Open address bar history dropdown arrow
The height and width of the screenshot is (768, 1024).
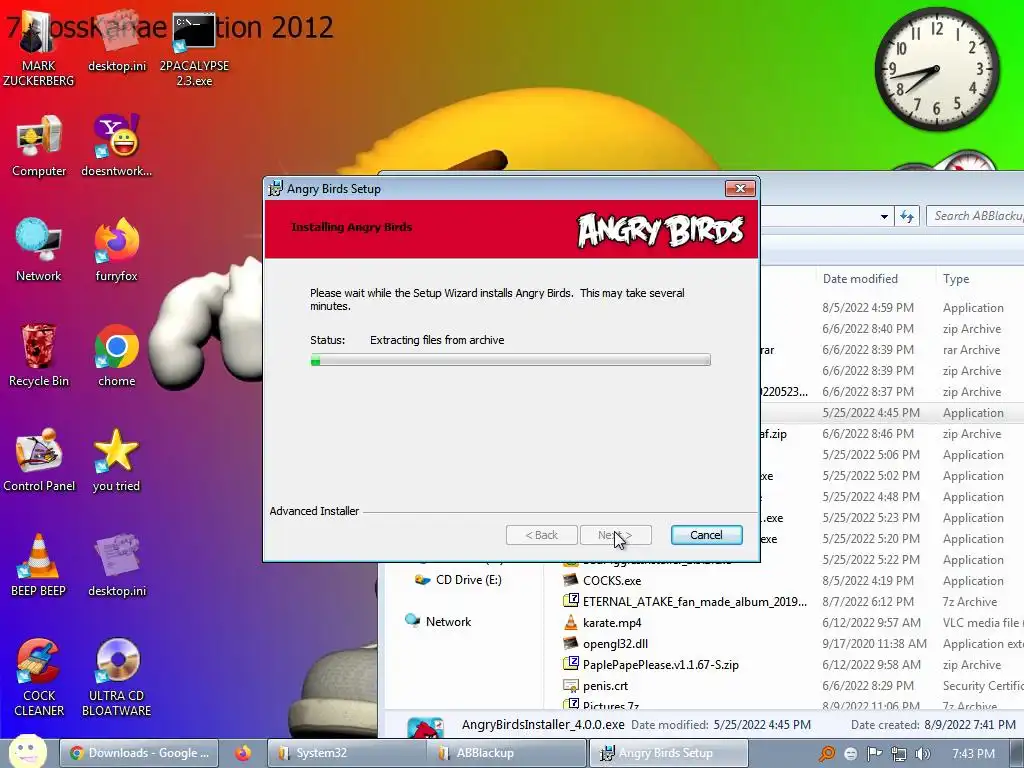click(884, 216)
